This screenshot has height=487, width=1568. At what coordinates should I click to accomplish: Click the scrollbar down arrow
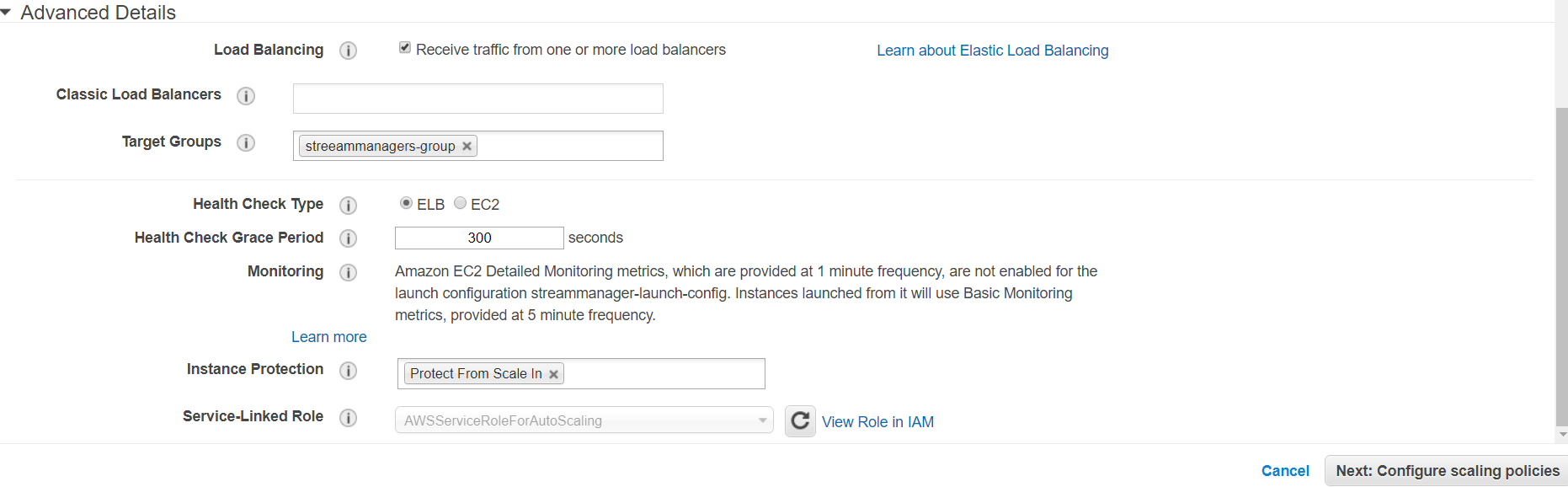coord(1562,436)
